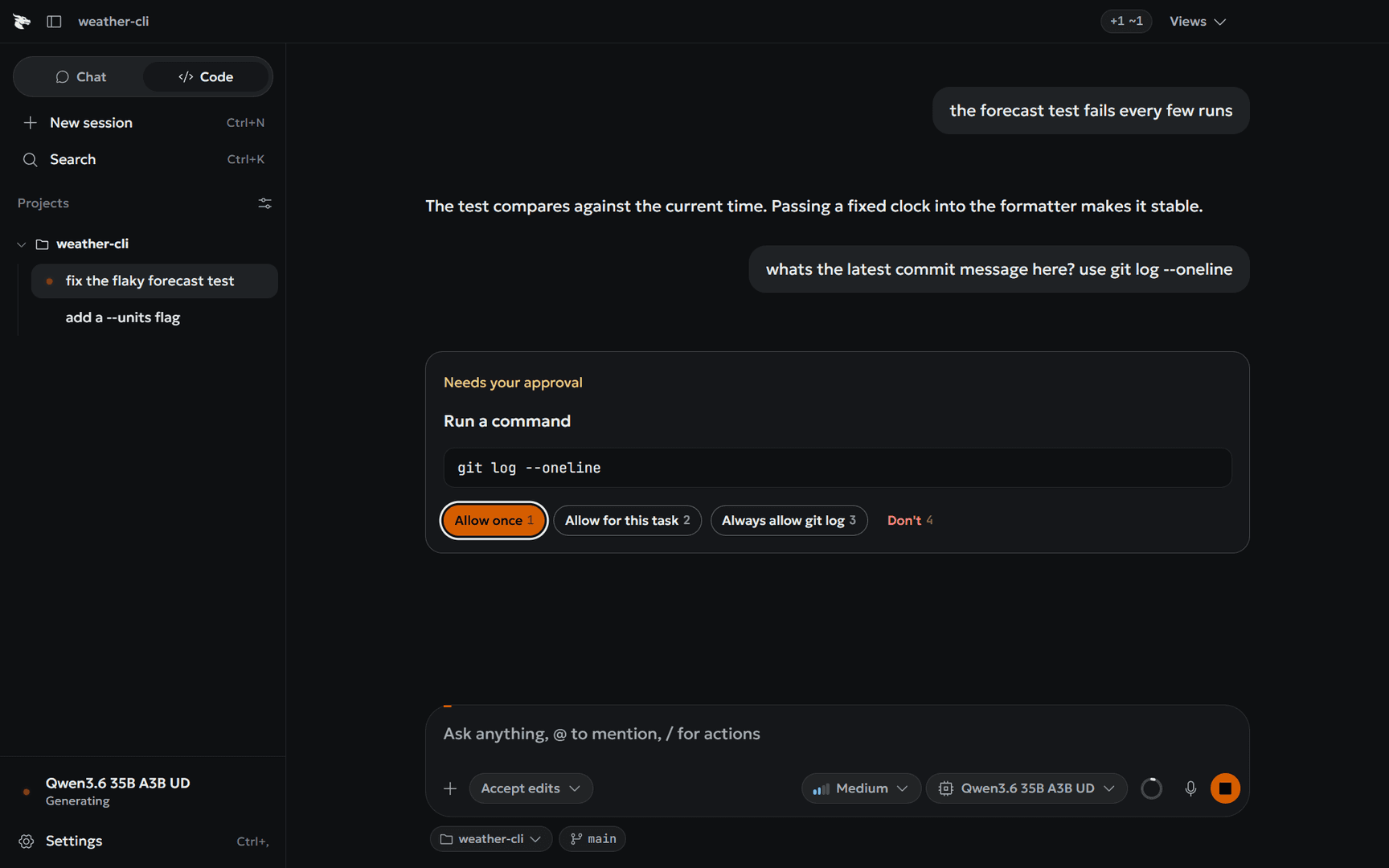Collapse the weather-cli project tree

tap(22, 244)
